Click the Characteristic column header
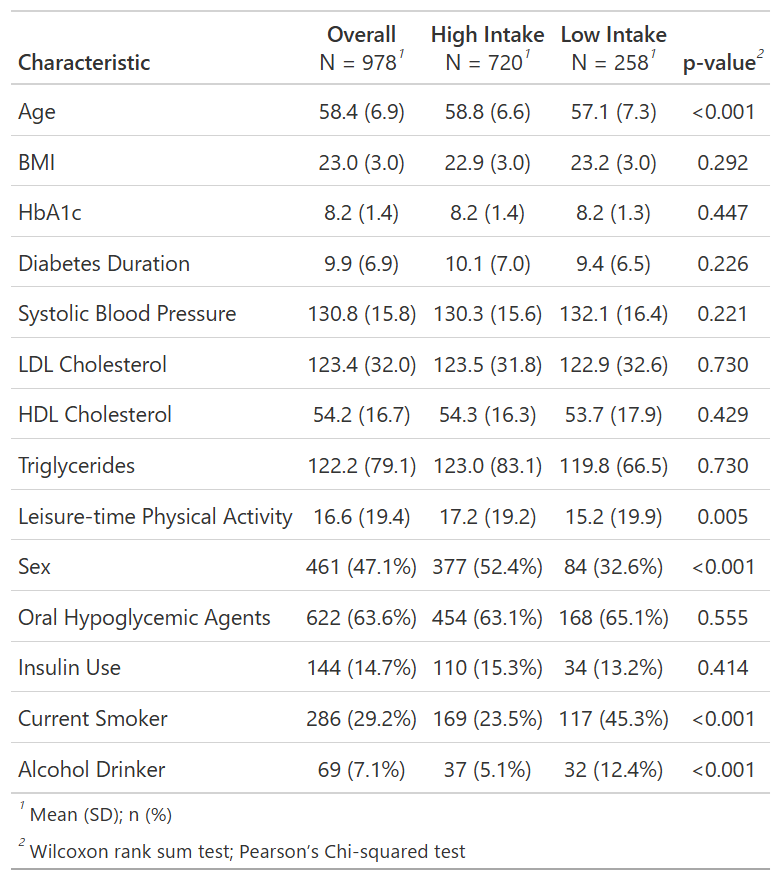Image resolution: width=781 pixels, height=877 pixels. coord(84,63)
